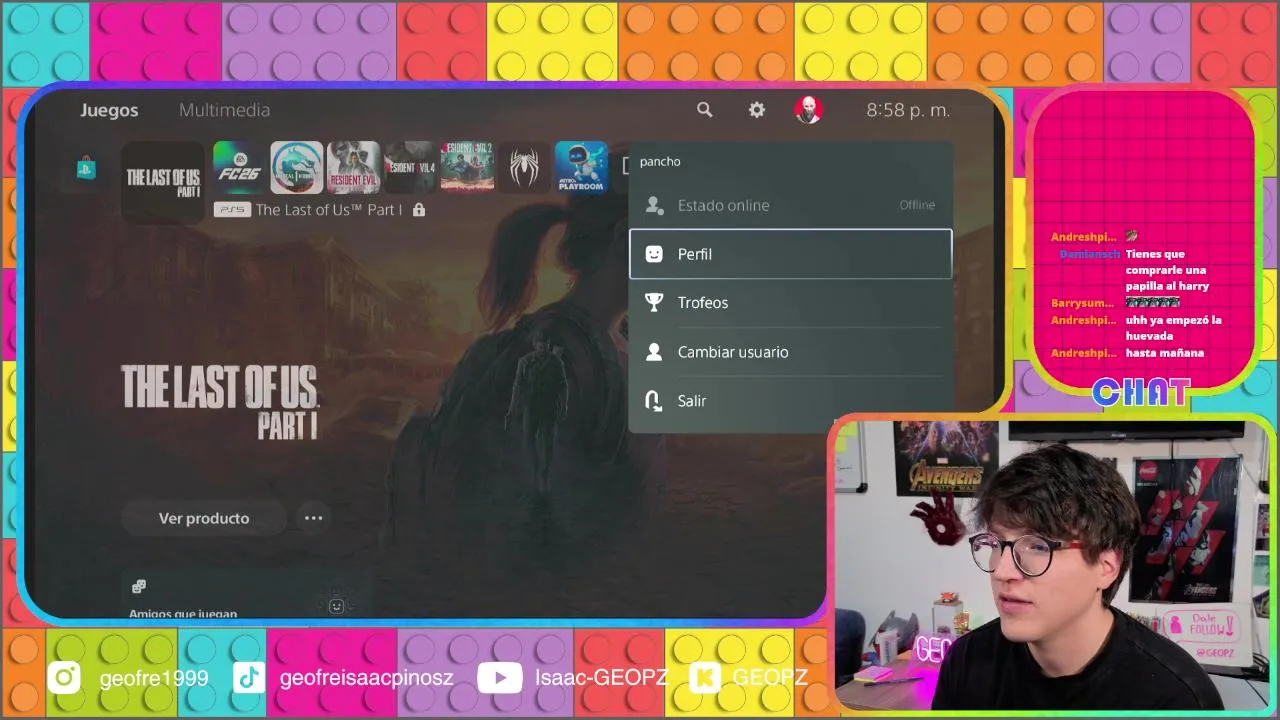Open the PlayStation Store icon

(86, 168)
